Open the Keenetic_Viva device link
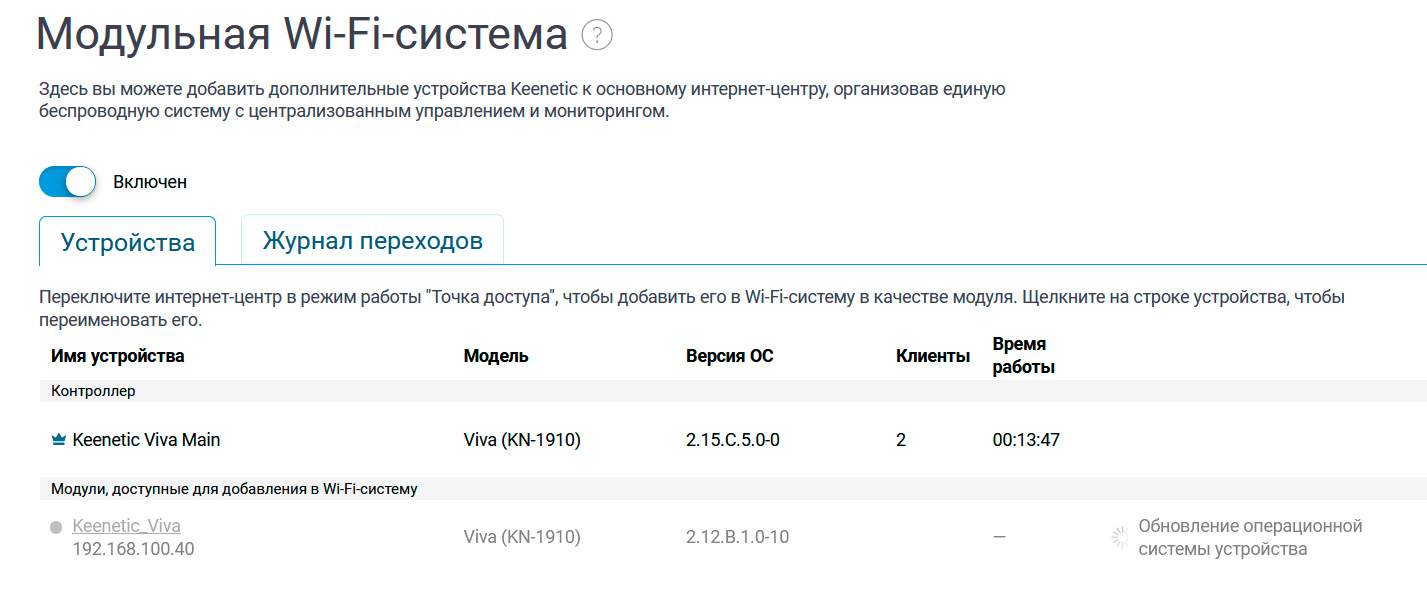This screenshot has height=614, width=1427. (x=126, y=526)
